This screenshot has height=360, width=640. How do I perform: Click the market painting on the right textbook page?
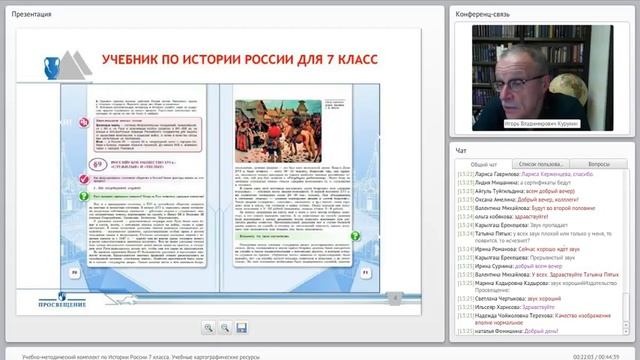tap(278, 131)
